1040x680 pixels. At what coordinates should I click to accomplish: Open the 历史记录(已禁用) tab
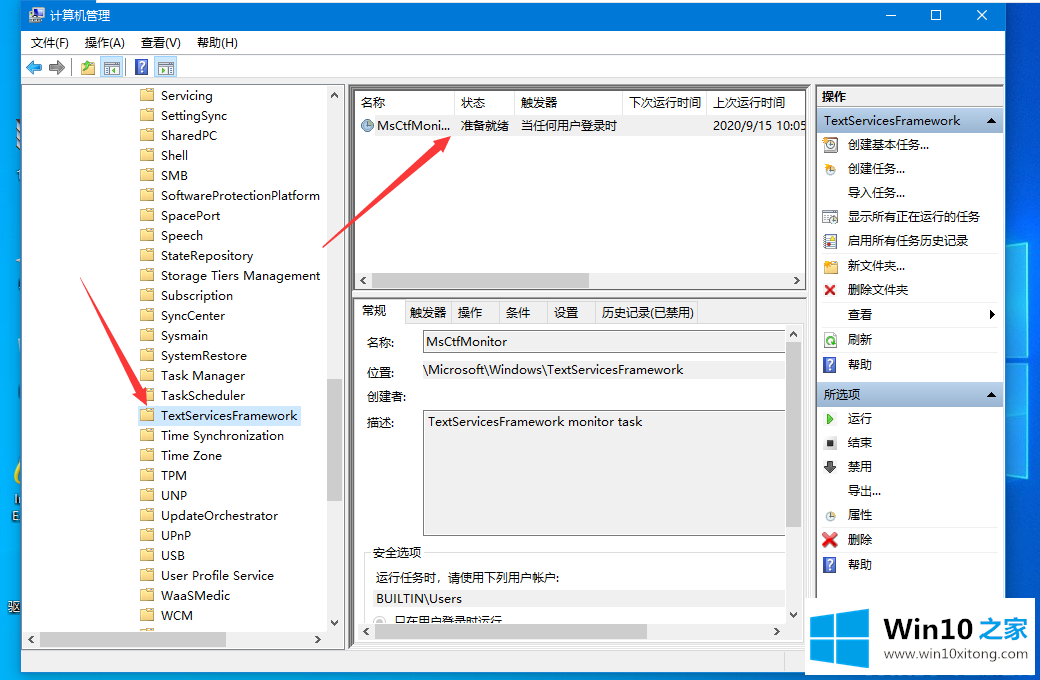click(x=646, y=312)
